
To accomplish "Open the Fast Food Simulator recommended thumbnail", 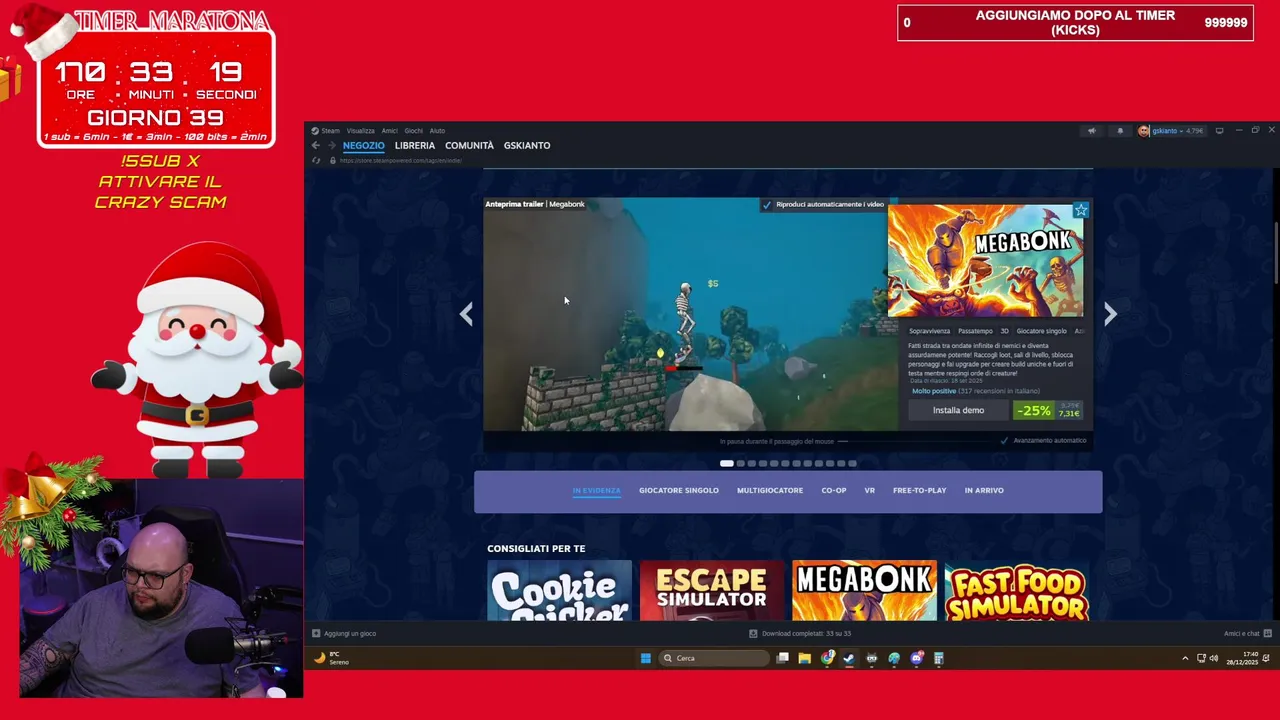I will coord(1016,590).
